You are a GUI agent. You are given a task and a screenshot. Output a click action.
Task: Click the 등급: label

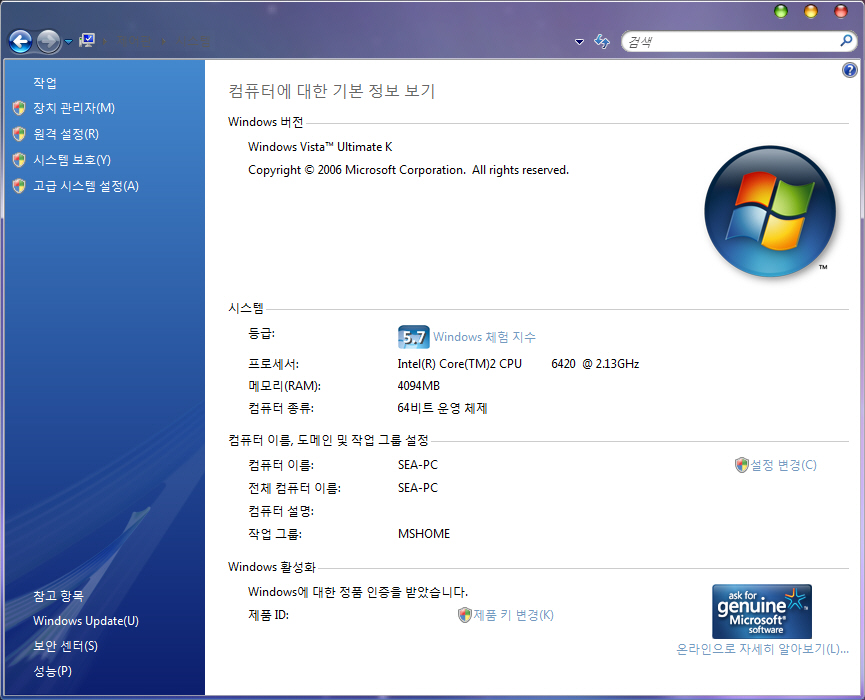tap(261, 334)
